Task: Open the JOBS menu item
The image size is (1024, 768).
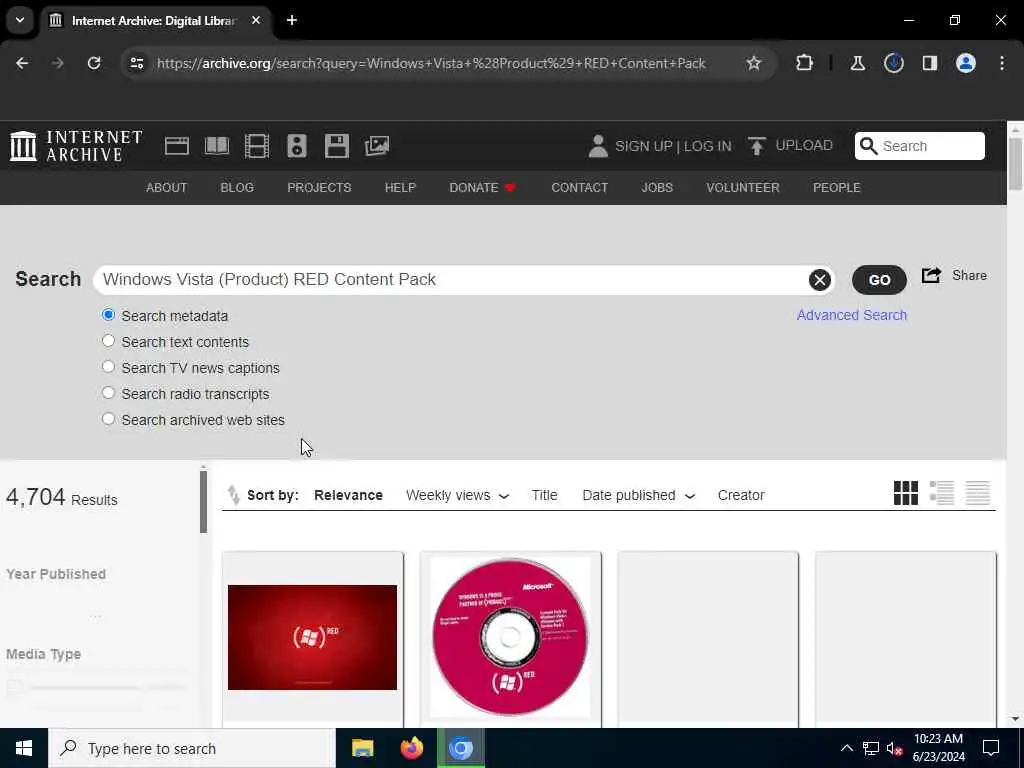Action: tap(657, 187)
